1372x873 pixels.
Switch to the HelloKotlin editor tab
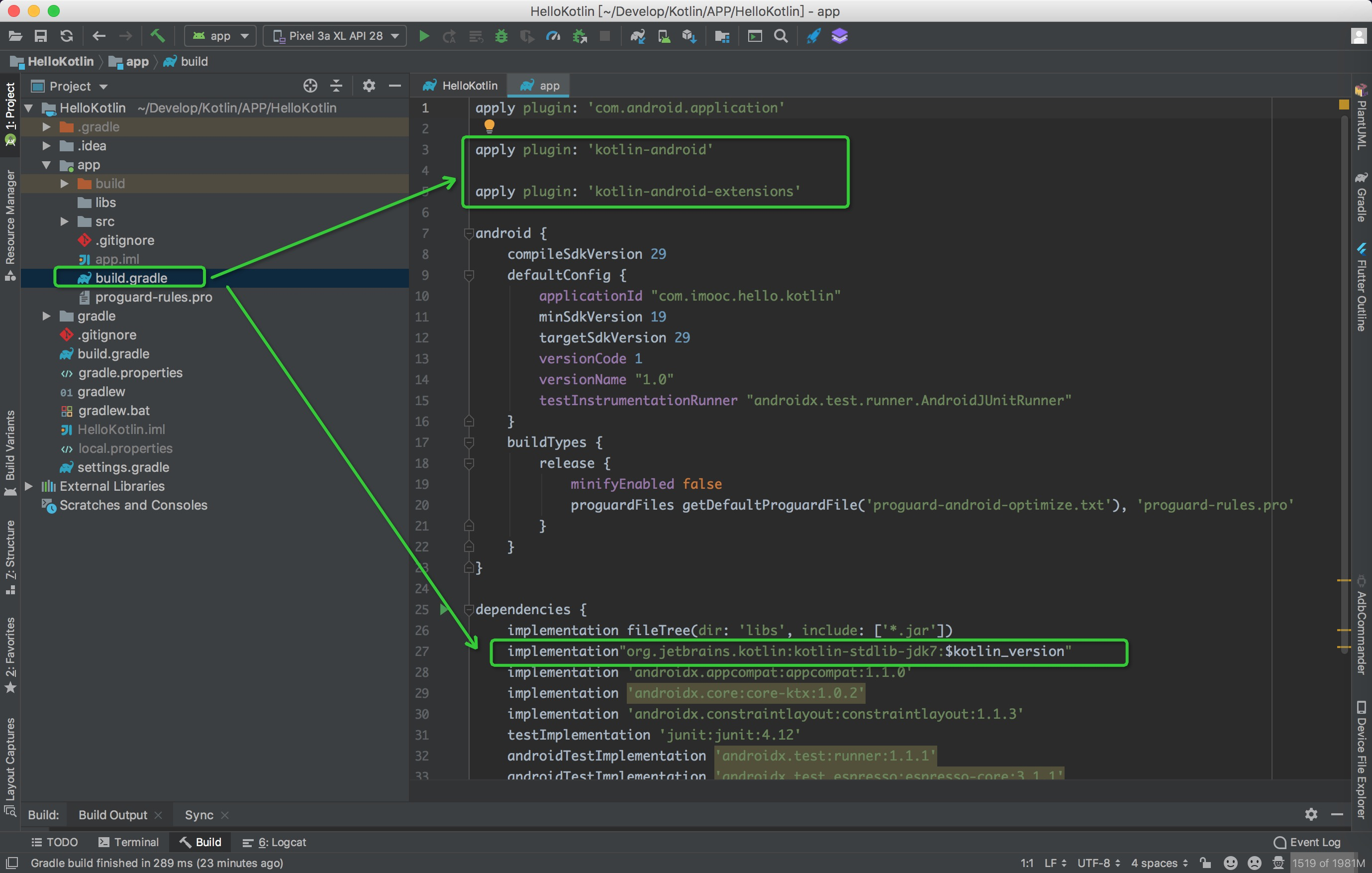tap(460, 86)
